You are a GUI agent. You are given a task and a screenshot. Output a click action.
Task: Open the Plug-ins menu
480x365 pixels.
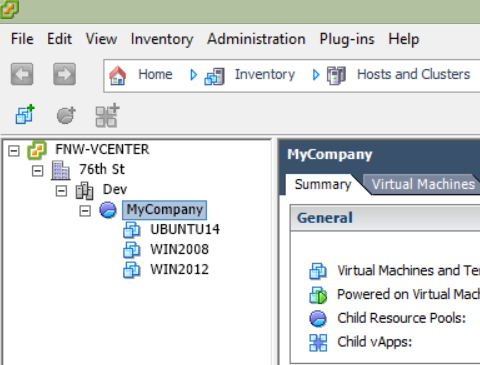(347, 39)
